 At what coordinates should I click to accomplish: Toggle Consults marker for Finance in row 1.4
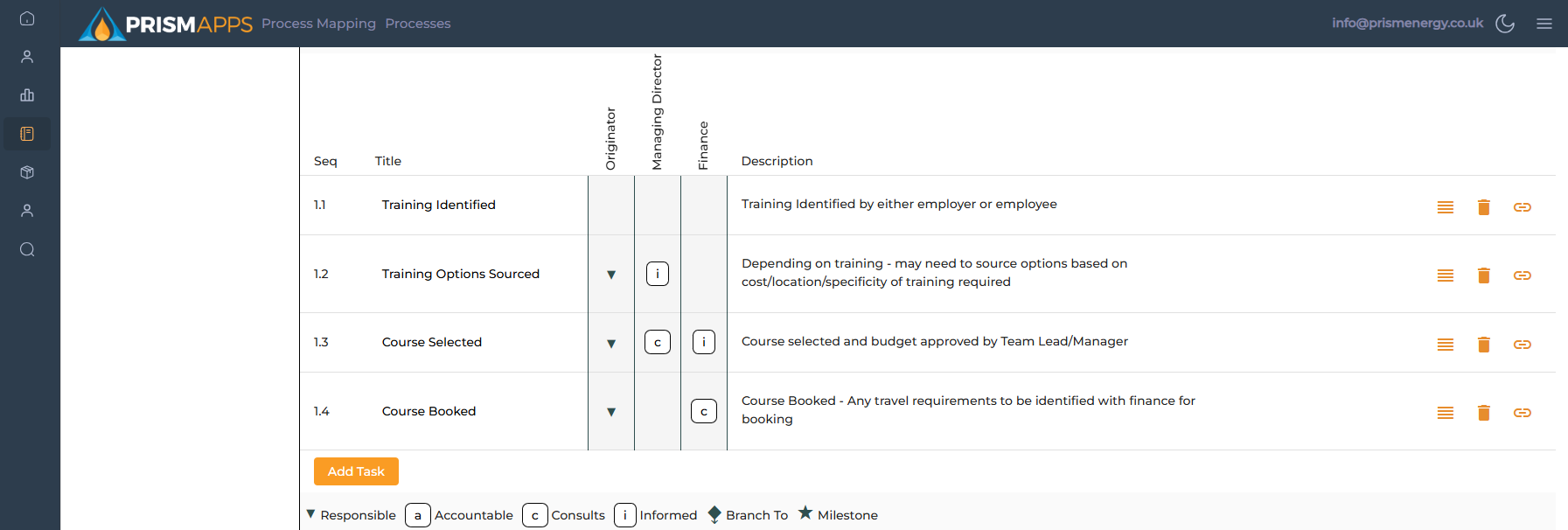point(704,411)
